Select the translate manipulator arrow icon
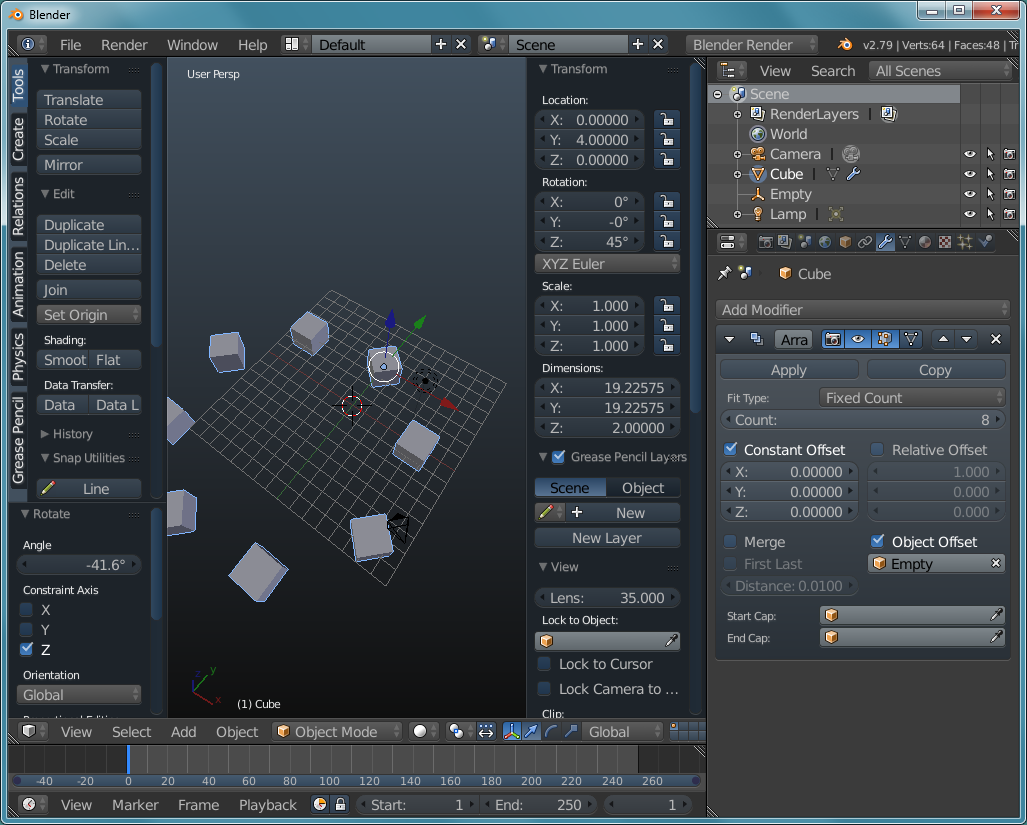The image size is (1027, 825). [531, 731]
